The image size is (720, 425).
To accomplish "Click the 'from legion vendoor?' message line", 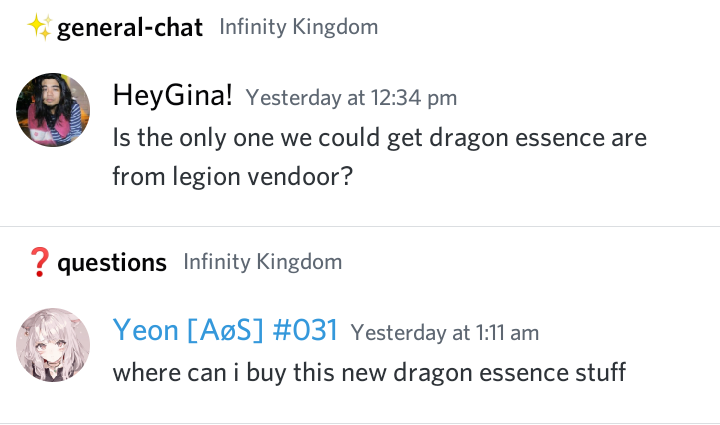I will tap(235, 176).
